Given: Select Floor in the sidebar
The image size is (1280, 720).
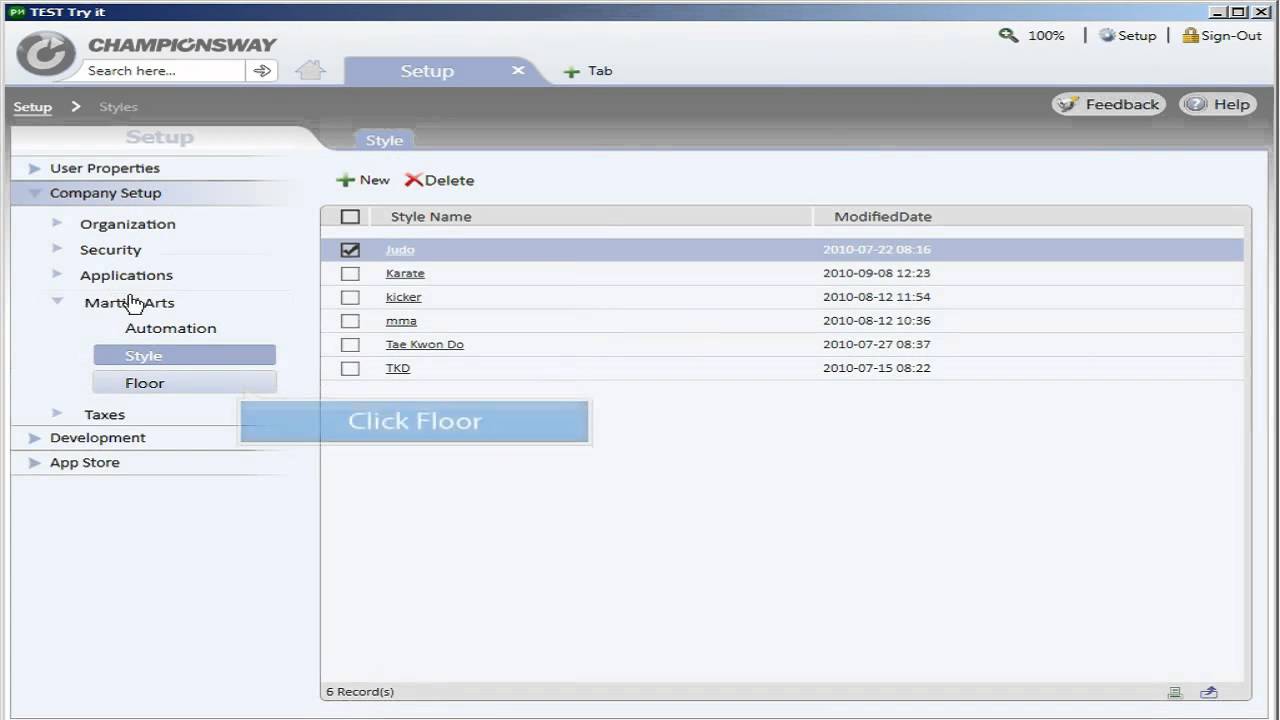Looking at the screenshot, I should tap(184, 382).
